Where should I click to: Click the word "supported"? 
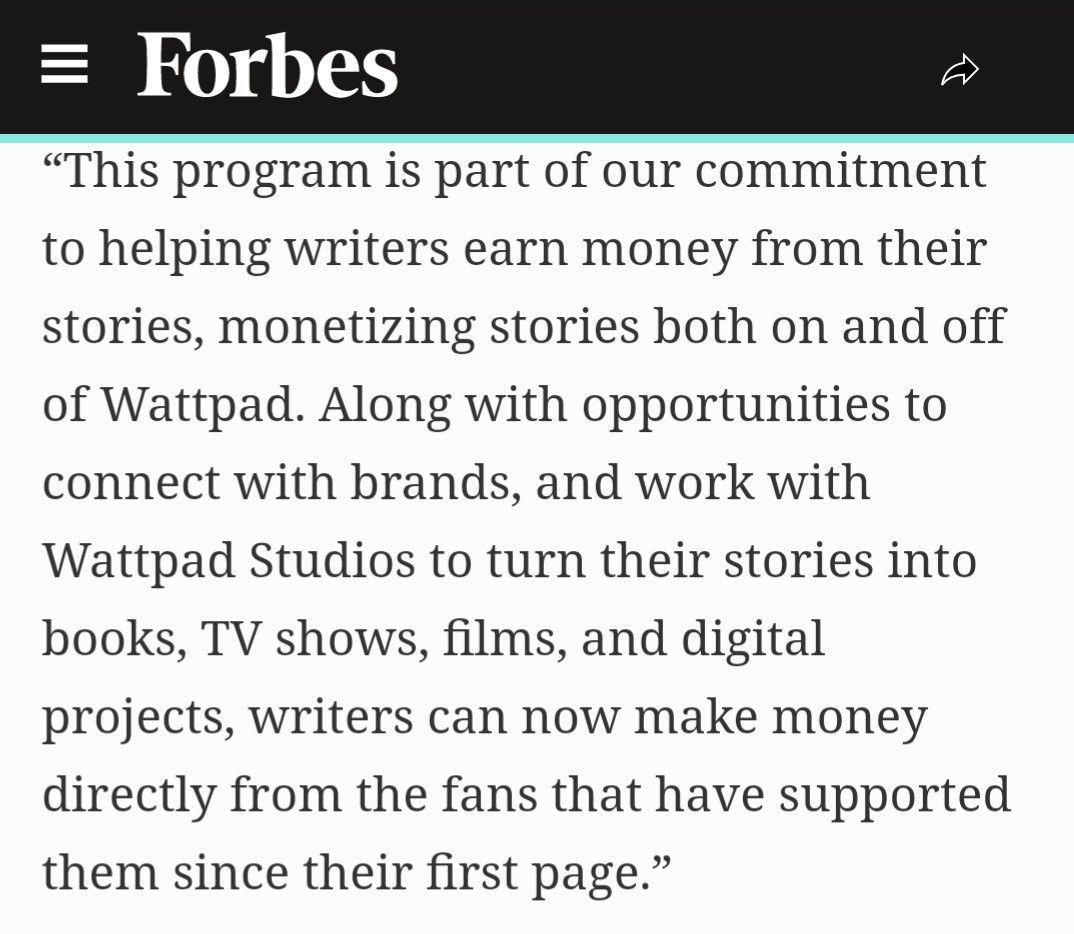coord(895,795)
